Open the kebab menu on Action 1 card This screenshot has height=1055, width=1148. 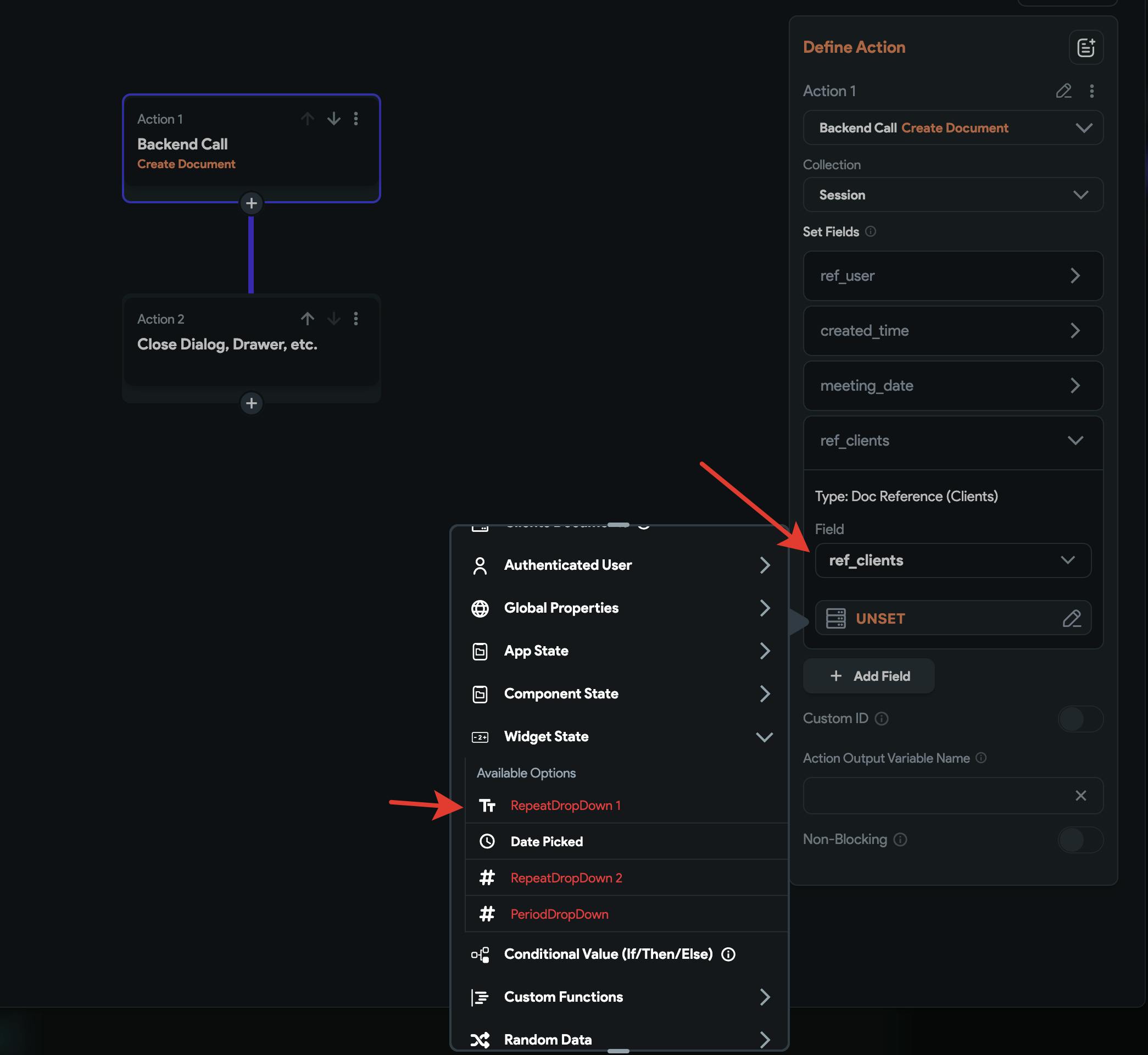(356, 119)
